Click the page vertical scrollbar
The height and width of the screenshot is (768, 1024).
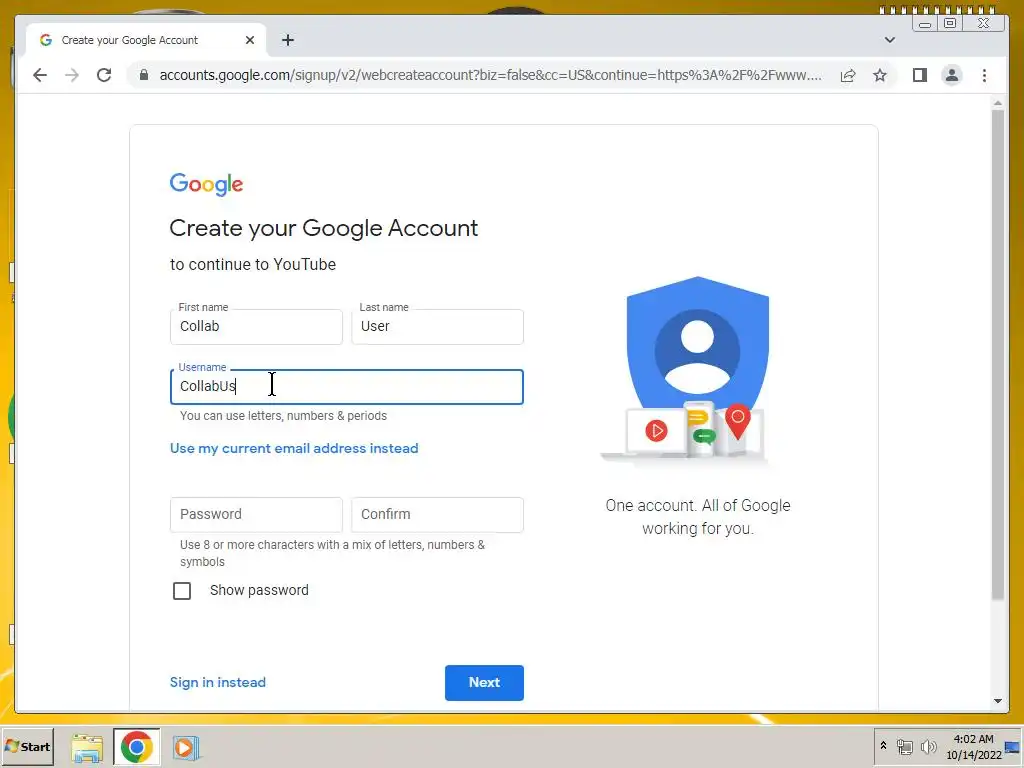[x=997, y=356]
